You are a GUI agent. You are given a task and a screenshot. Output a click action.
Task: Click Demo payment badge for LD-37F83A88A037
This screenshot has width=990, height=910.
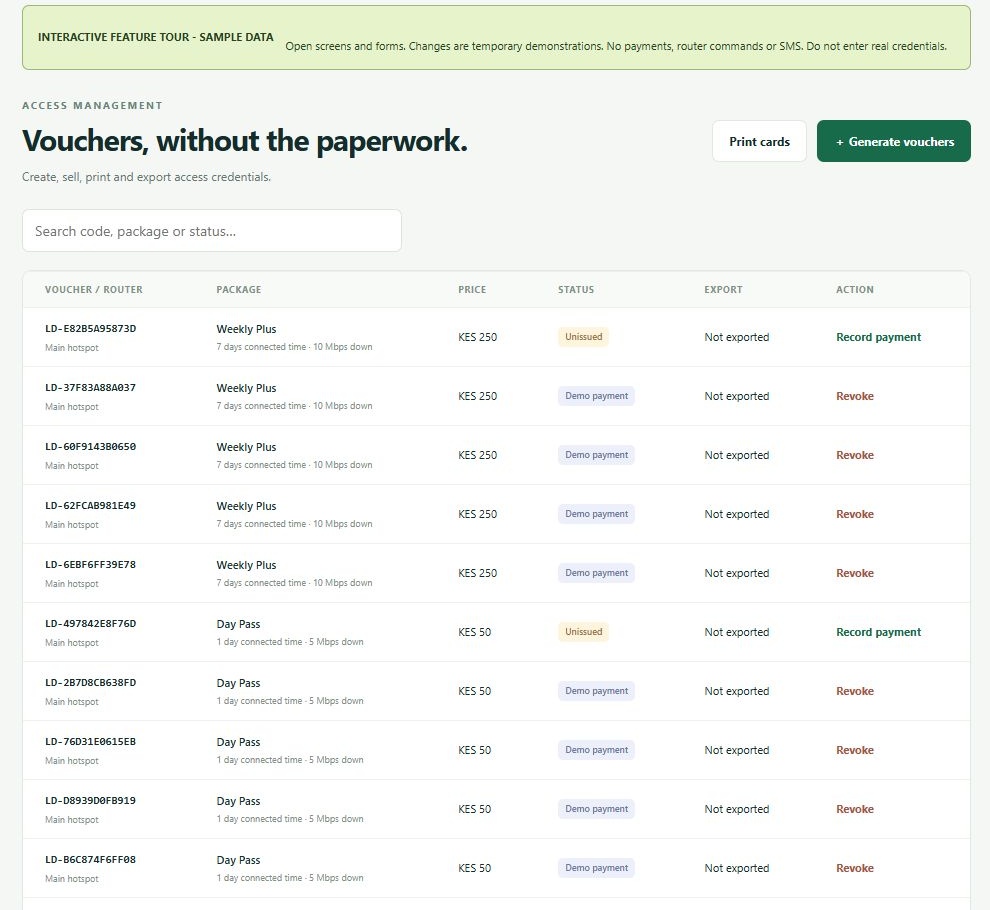596,396
